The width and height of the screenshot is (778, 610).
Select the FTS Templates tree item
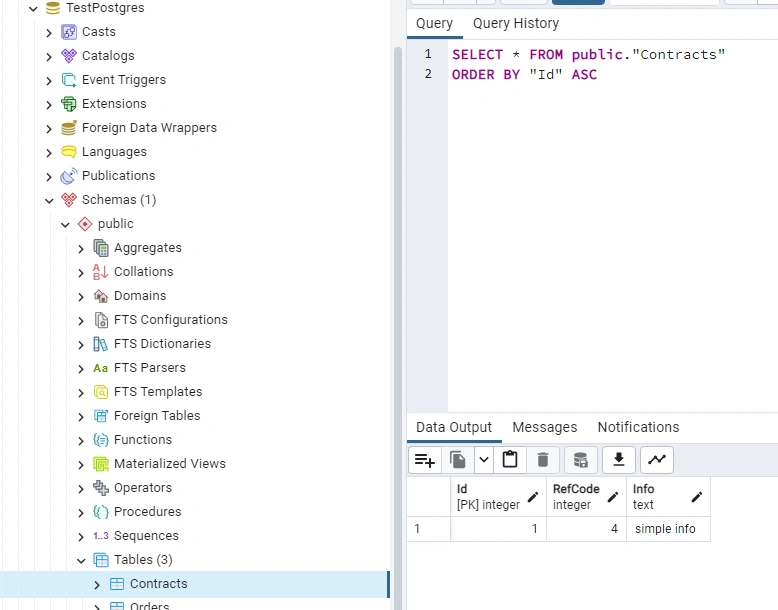[x=158, y=392]
